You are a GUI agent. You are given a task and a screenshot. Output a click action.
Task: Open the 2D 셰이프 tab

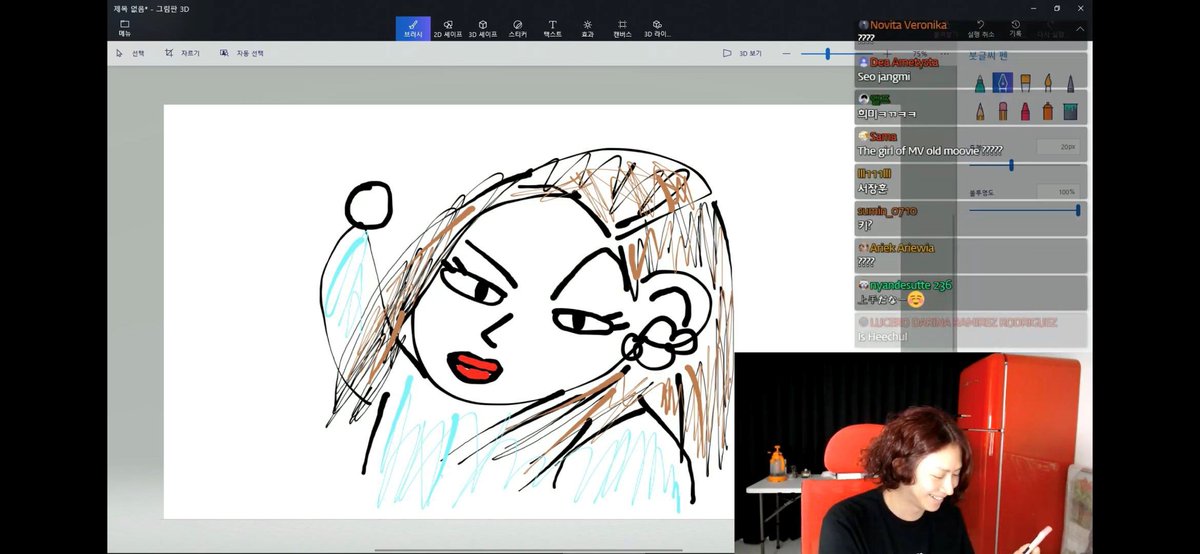[448, 28]
